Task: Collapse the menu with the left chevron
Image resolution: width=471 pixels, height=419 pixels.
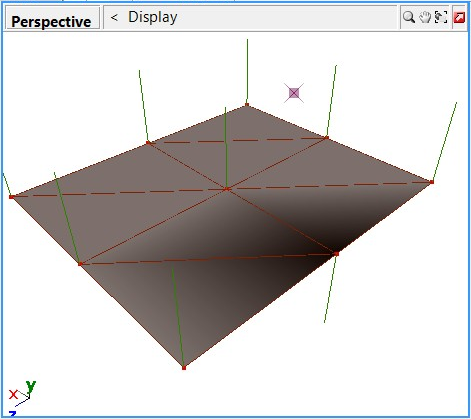Action: (114, 17)
